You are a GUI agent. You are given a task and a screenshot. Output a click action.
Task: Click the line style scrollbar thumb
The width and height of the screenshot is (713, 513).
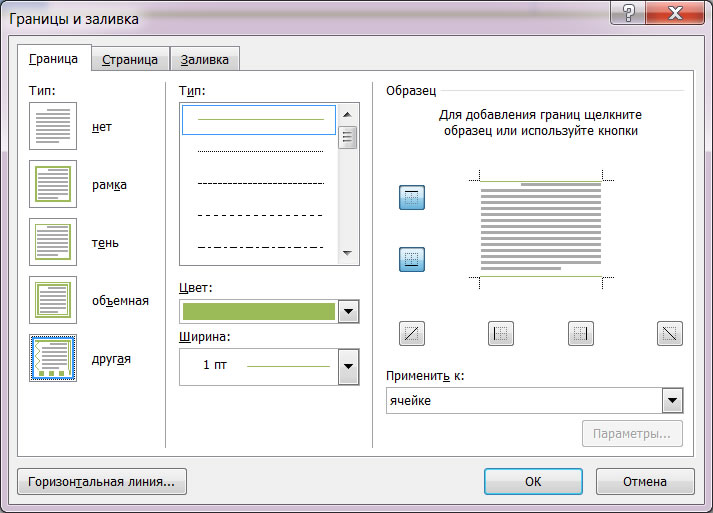click(x=347, y=137)
